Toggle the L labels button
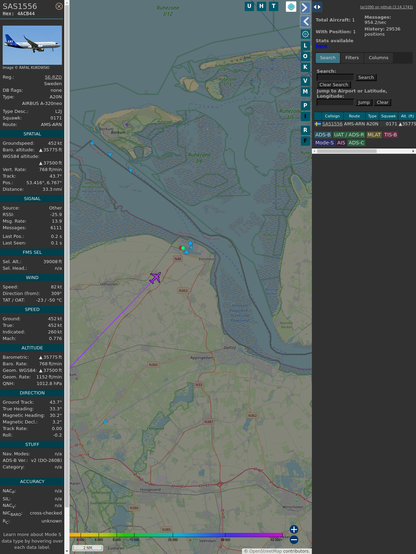 (305, 46)
